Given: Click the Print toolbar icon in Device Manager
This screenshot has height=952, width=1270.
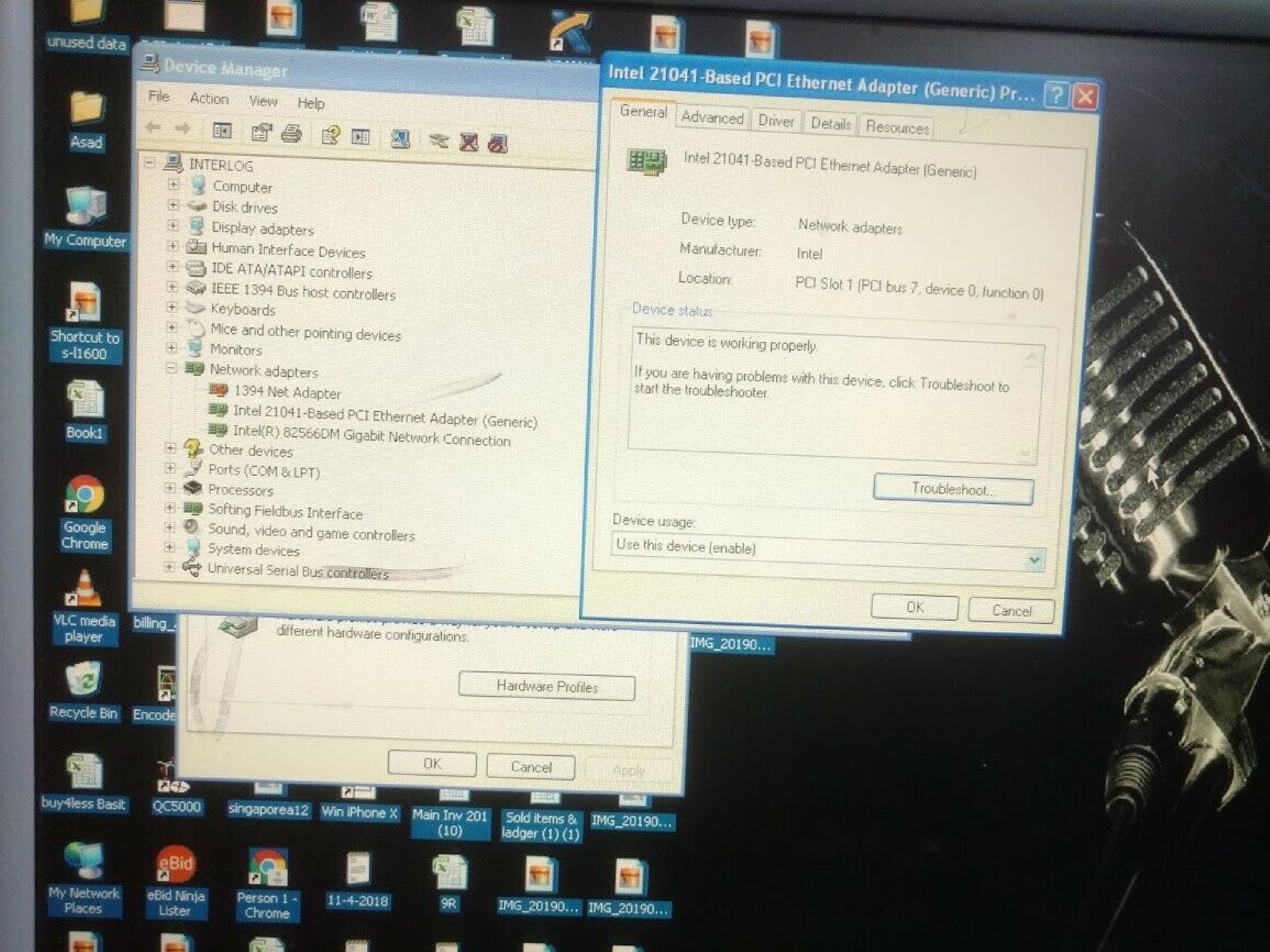Looking at the screenshot, I should click(x=292, y=134).
